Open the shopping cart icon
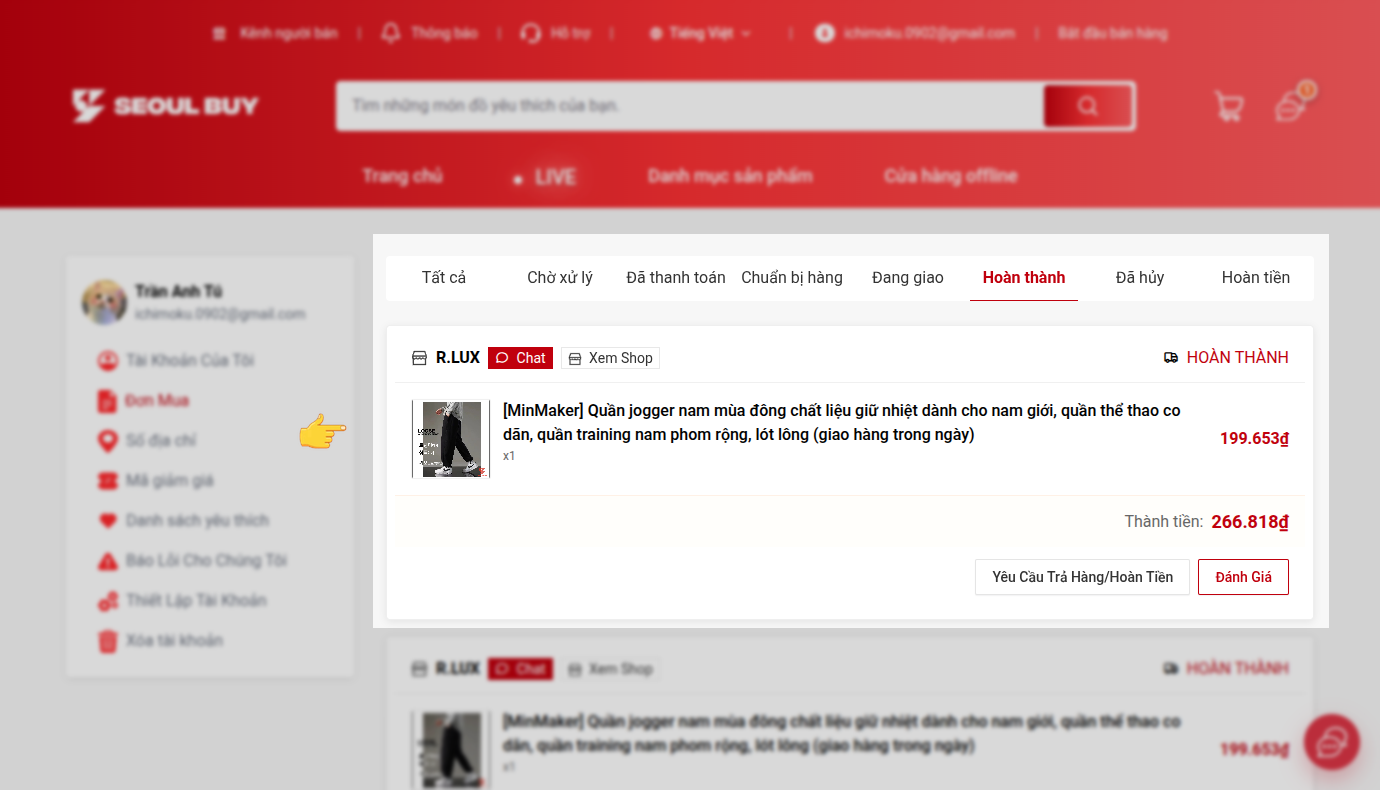This screenshot has width=1380, height=790. (x=1228, y=106)
